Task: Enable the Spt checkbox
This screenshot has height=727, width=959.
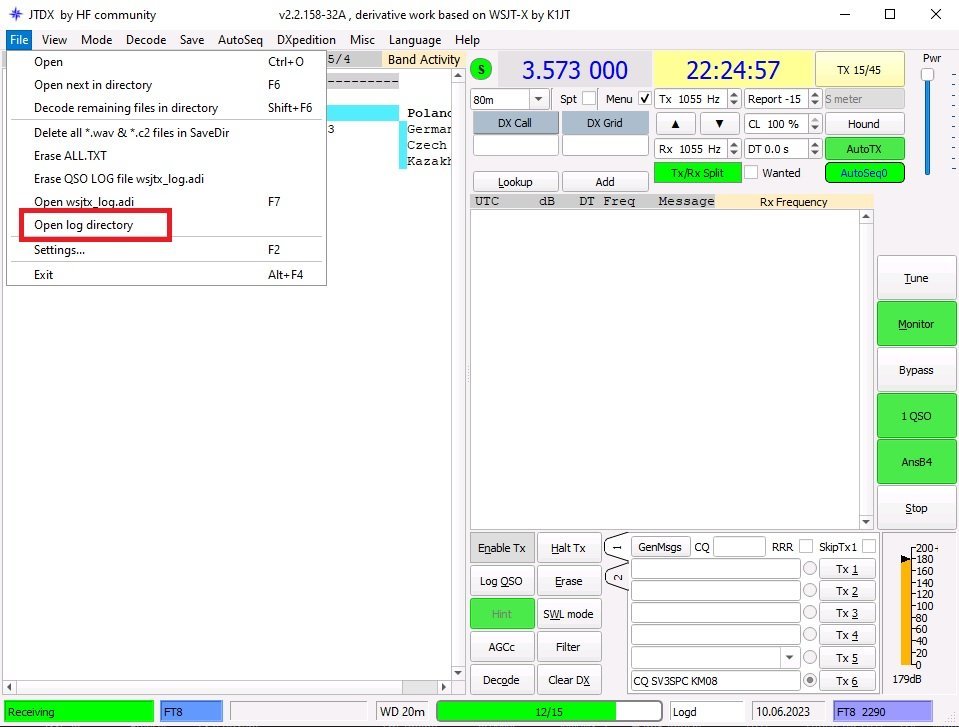Action: (589, 99)
